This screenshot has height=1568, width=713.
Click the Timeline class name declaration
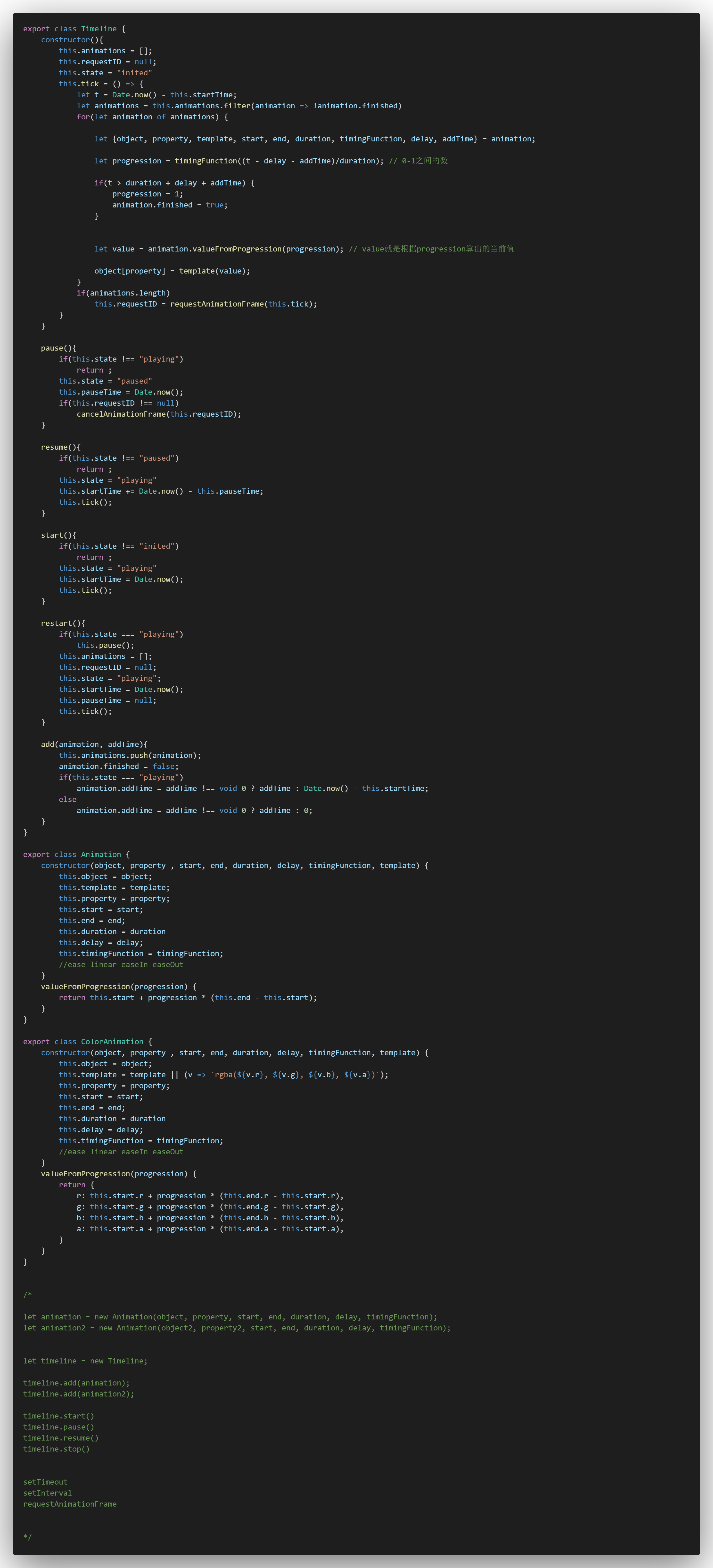pyautogui.click(x=98, y=29)
